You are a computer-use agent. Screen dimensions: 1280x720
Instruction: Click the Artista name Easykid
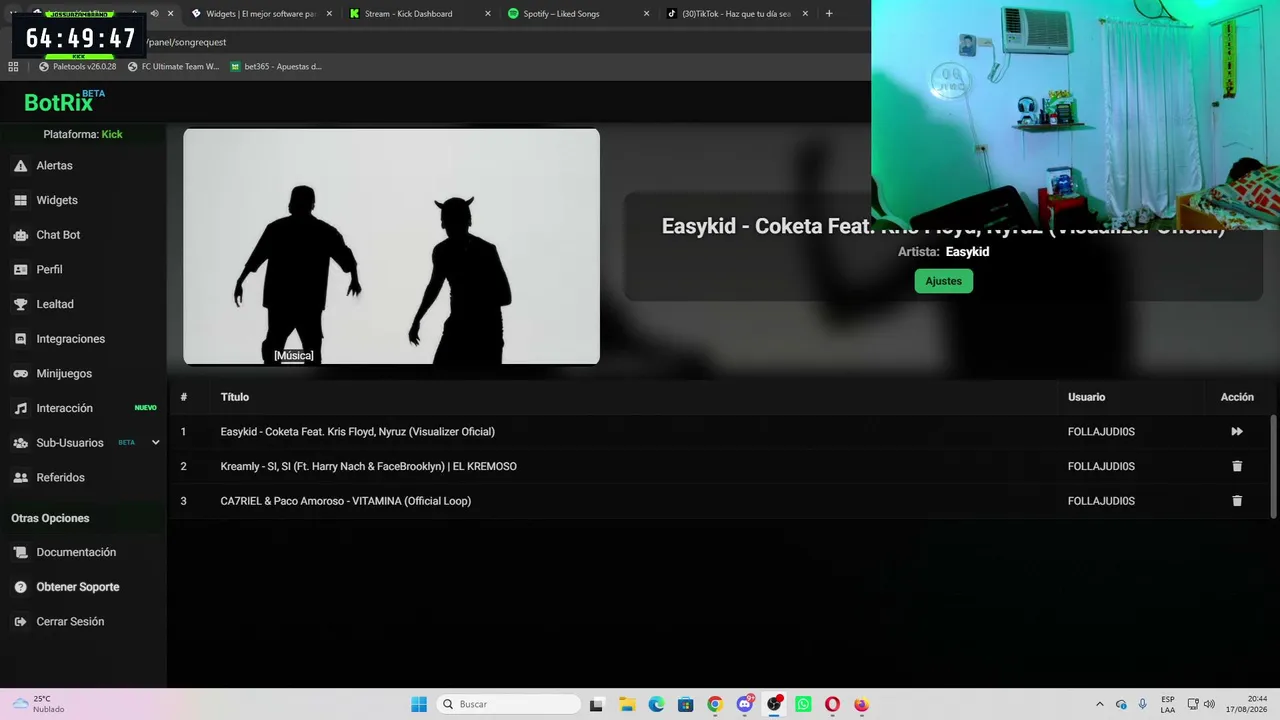click(967, 252)
